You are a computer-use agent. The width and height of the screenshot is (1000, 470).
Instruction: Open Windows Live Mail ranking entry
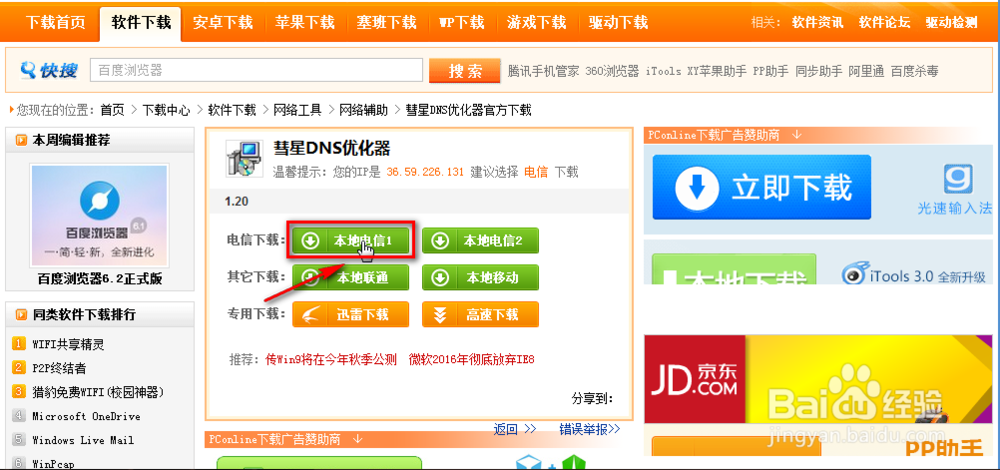(83, 440)
